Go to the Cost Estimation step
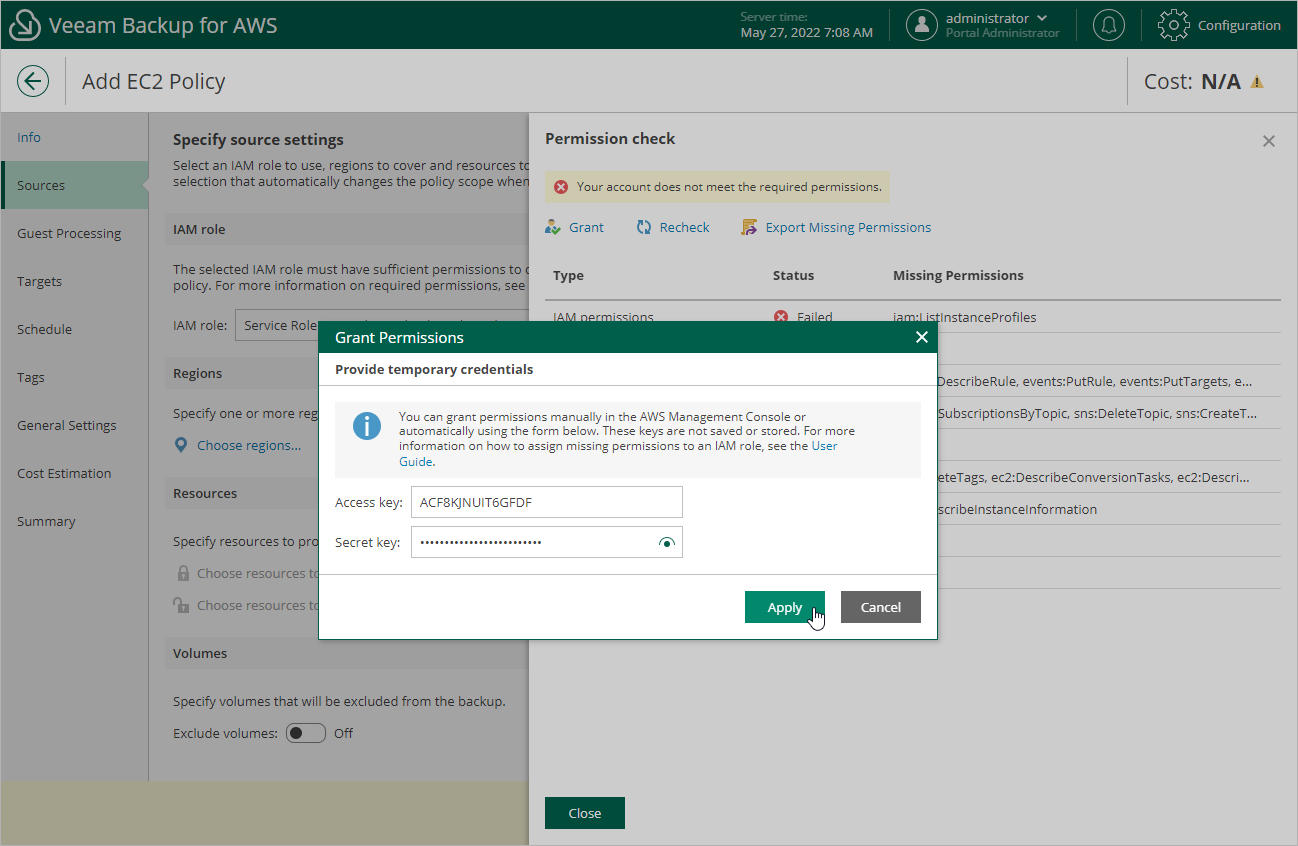 tap(65, 473)
